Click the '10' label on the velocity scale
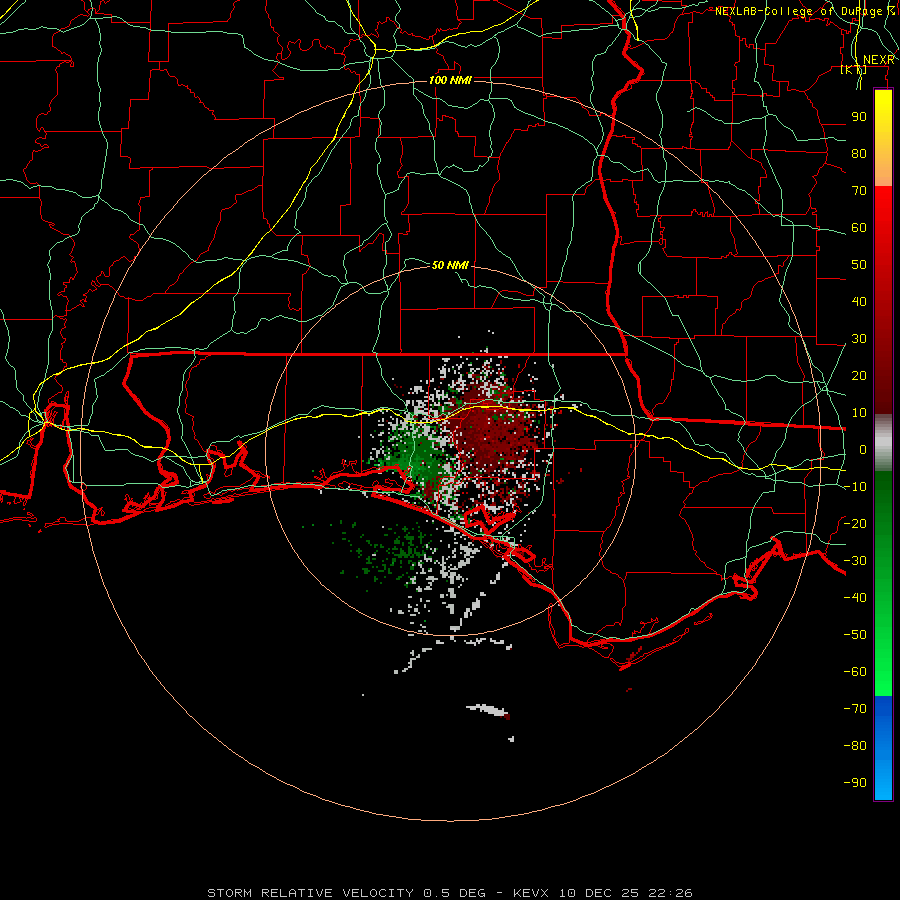Screen dimensions: 900x900 (x=859, y=413)
